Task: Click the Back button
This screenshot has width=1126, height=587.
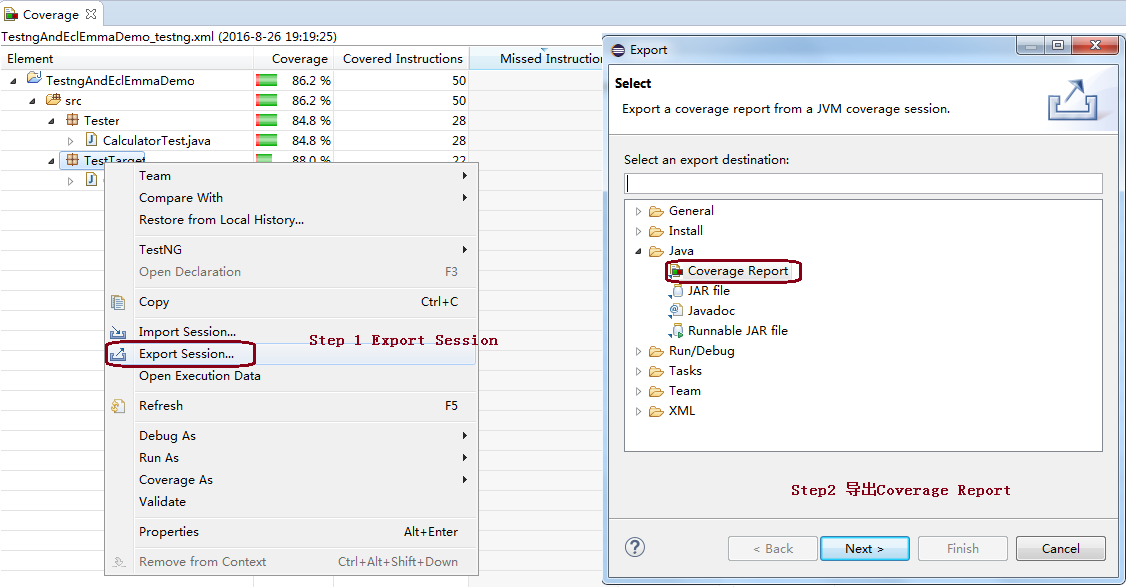Action: [773, 548]
